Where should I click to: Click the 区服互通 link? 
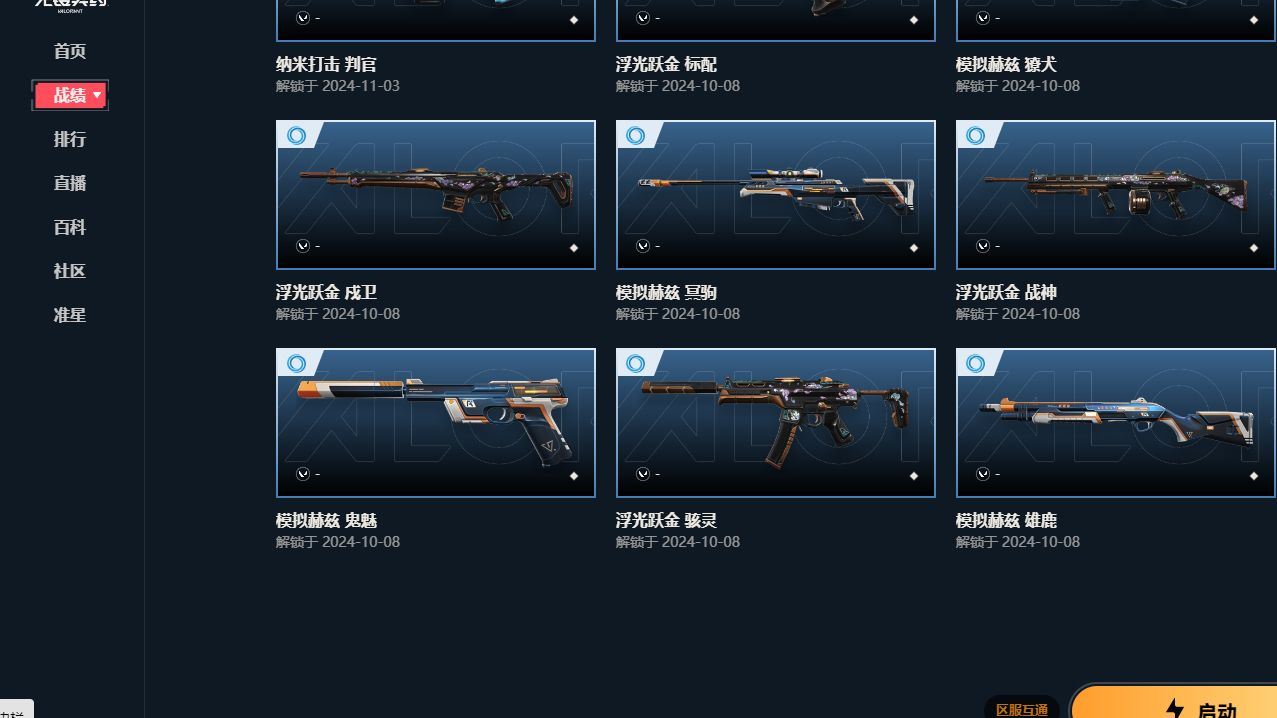tap(1022, 709)
